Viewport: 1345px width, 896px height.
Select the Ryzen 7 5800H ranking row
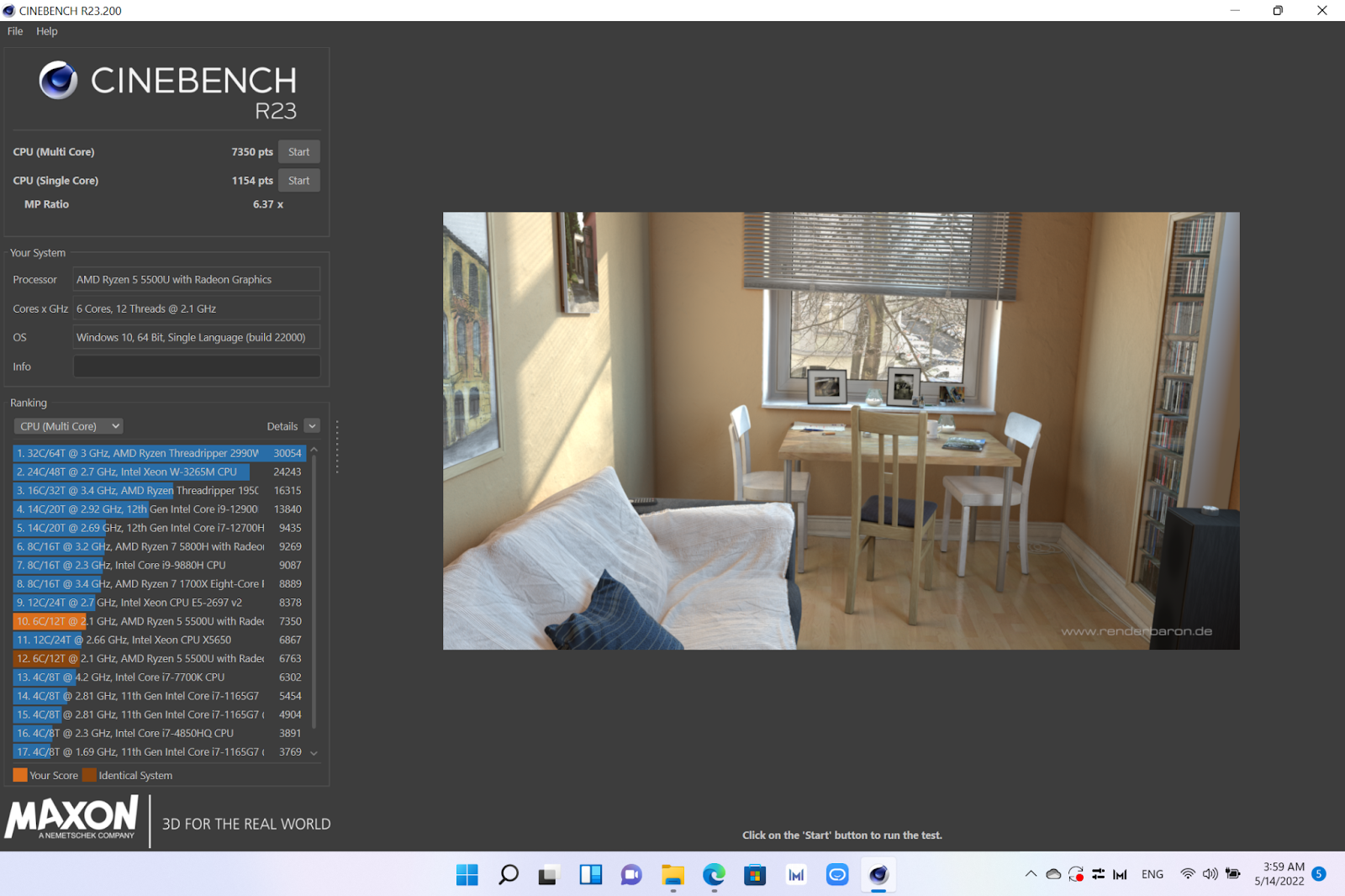[159, 546]
